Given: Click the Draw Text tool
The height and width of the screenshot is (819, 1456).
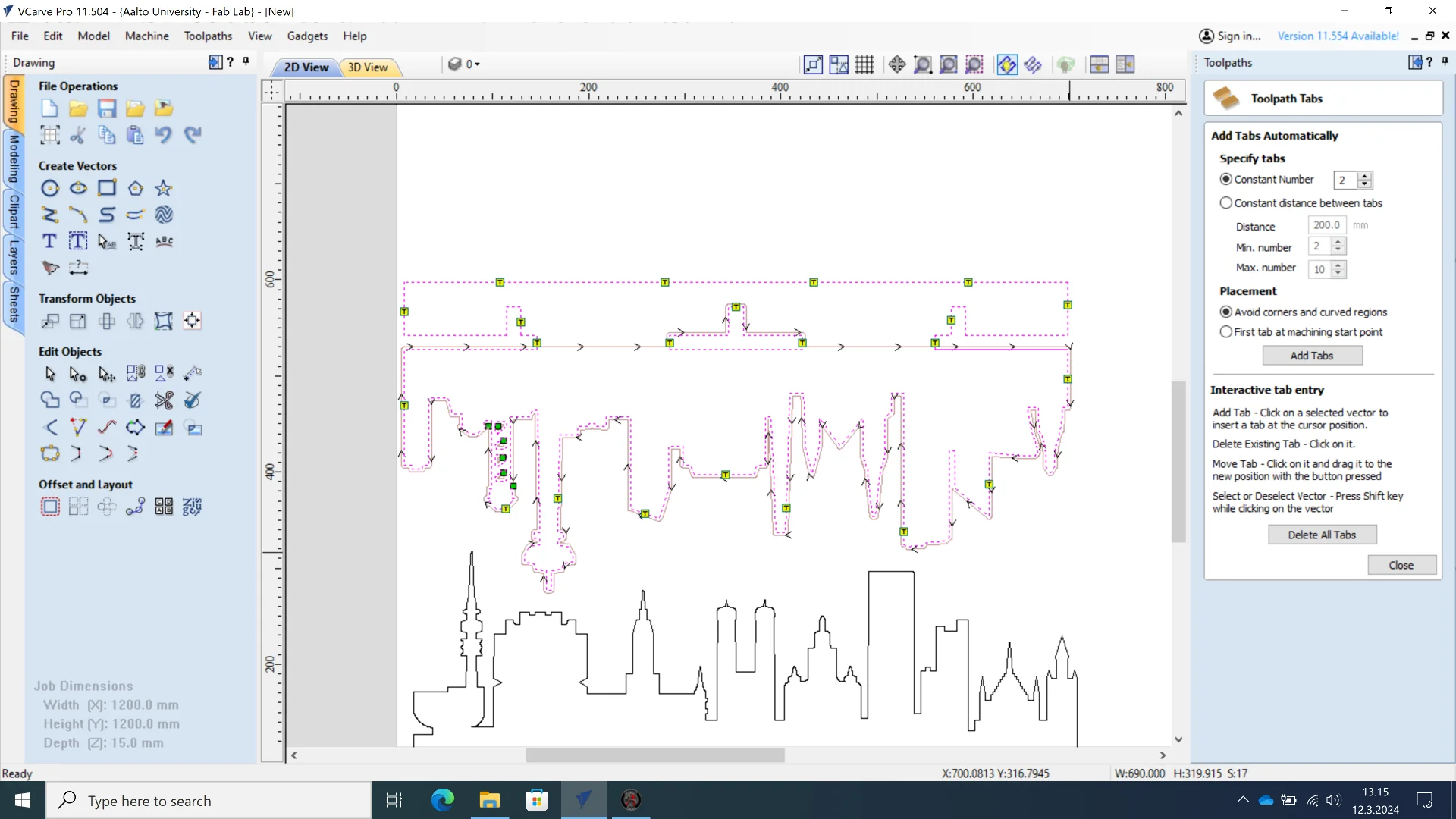Looking at the screenshot, I should coord(49,241).
